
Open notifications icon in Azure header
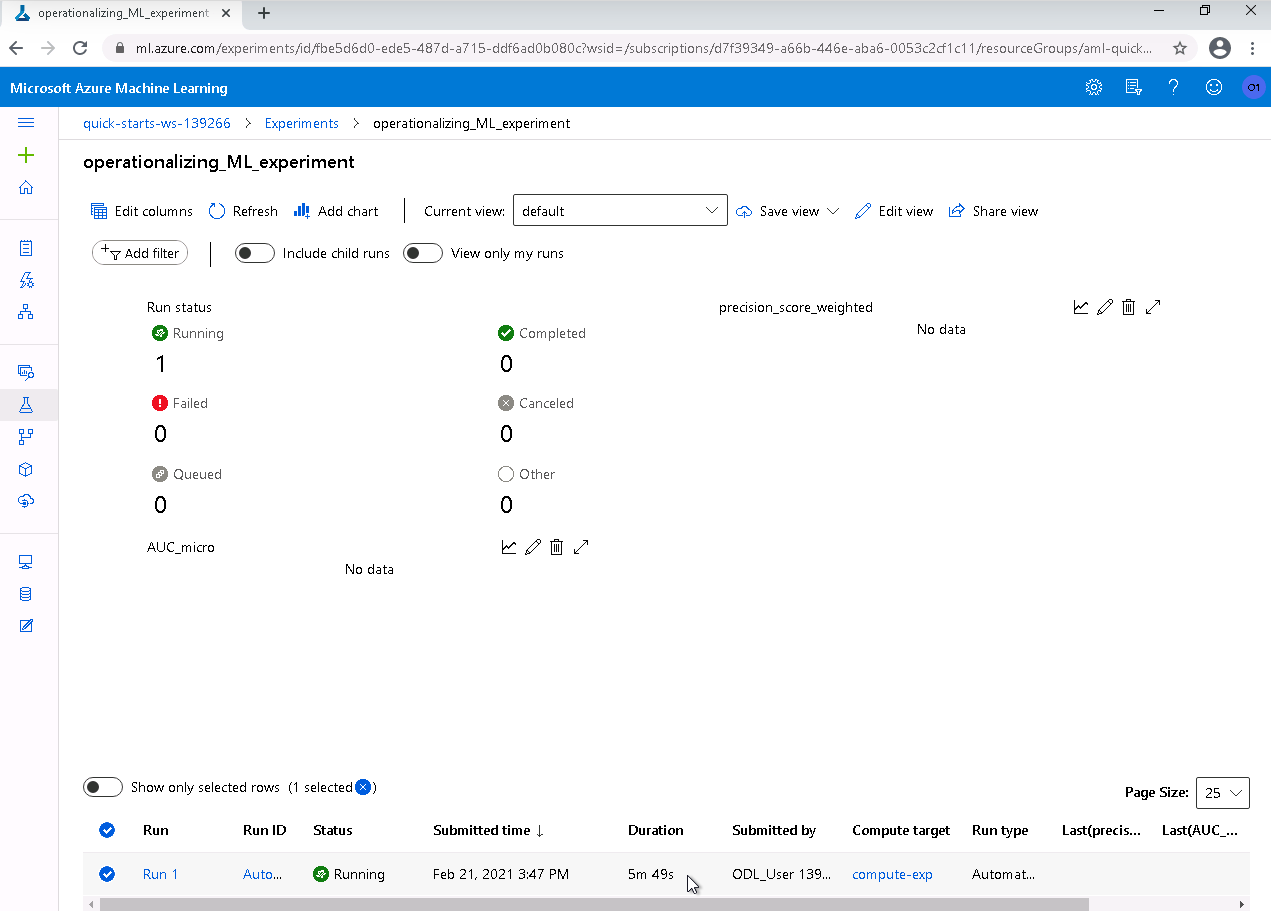1134,87
